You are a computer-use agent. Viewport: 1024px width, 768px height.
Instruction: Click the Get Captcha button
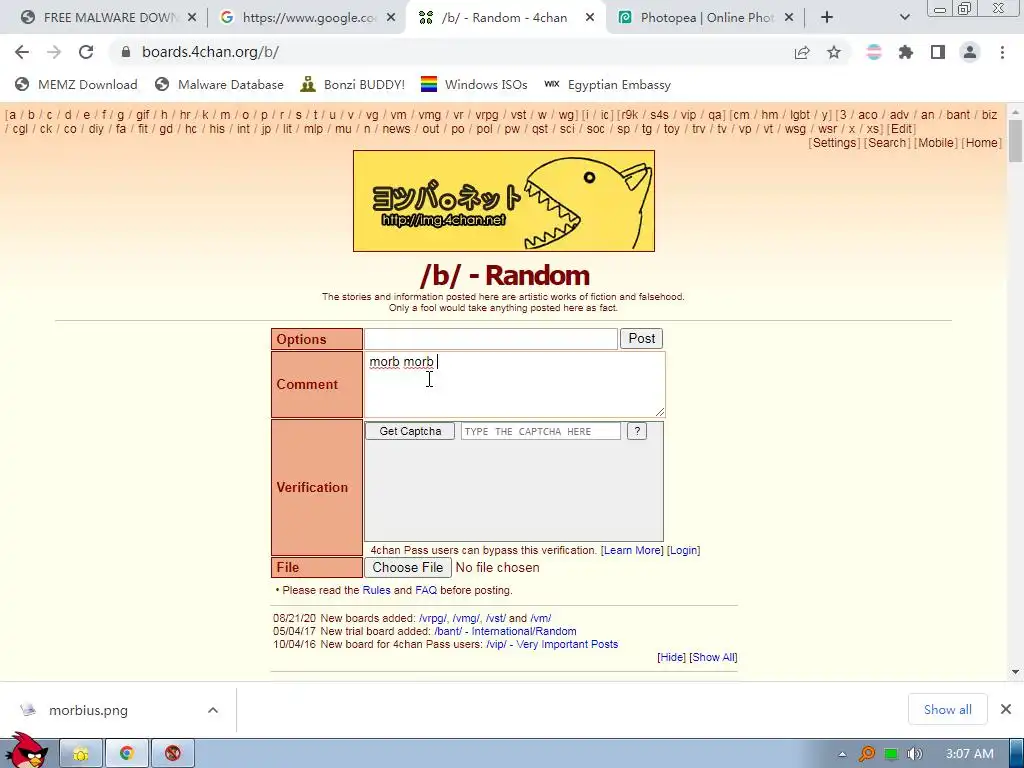(410, 431)
